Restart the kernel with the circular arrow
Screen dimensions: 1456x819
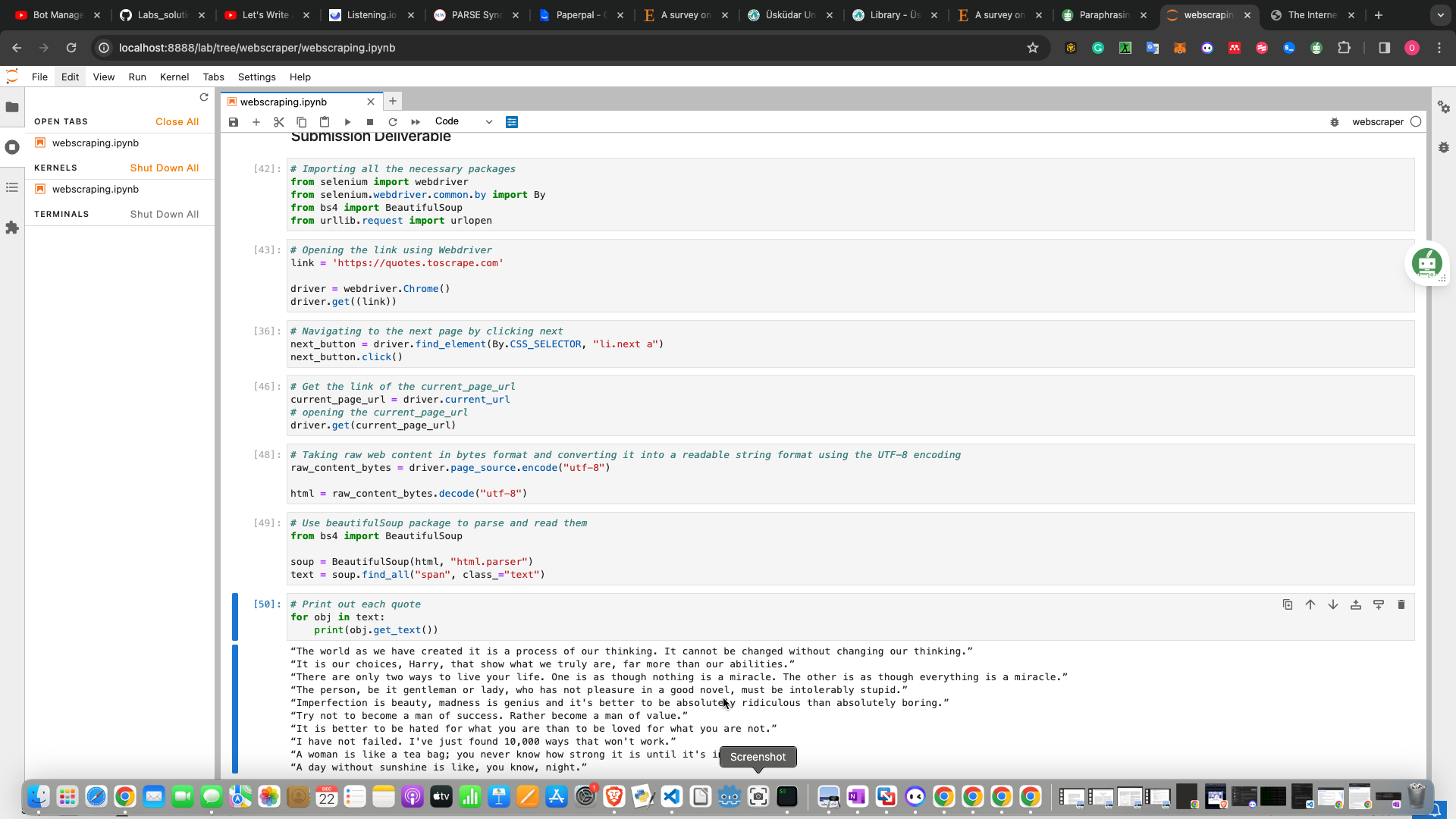click(393, 122)
